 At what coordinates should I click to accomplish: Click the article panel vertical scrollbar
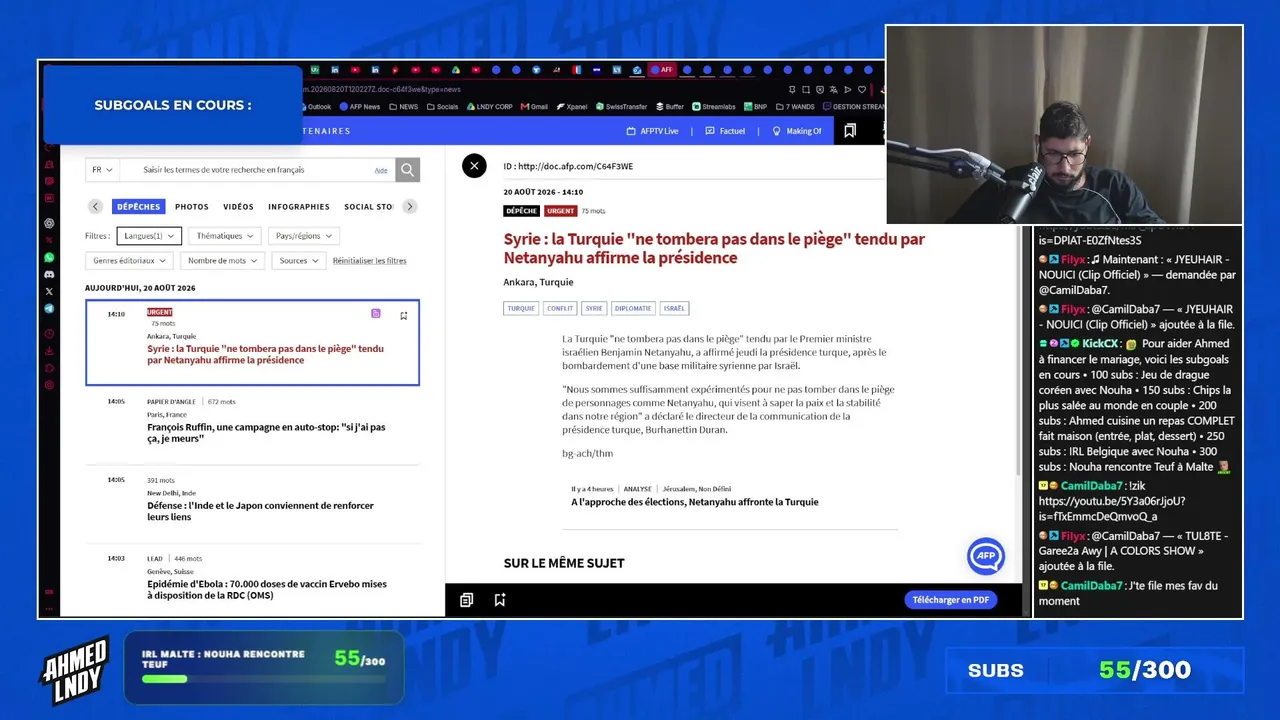point(1019,350)
